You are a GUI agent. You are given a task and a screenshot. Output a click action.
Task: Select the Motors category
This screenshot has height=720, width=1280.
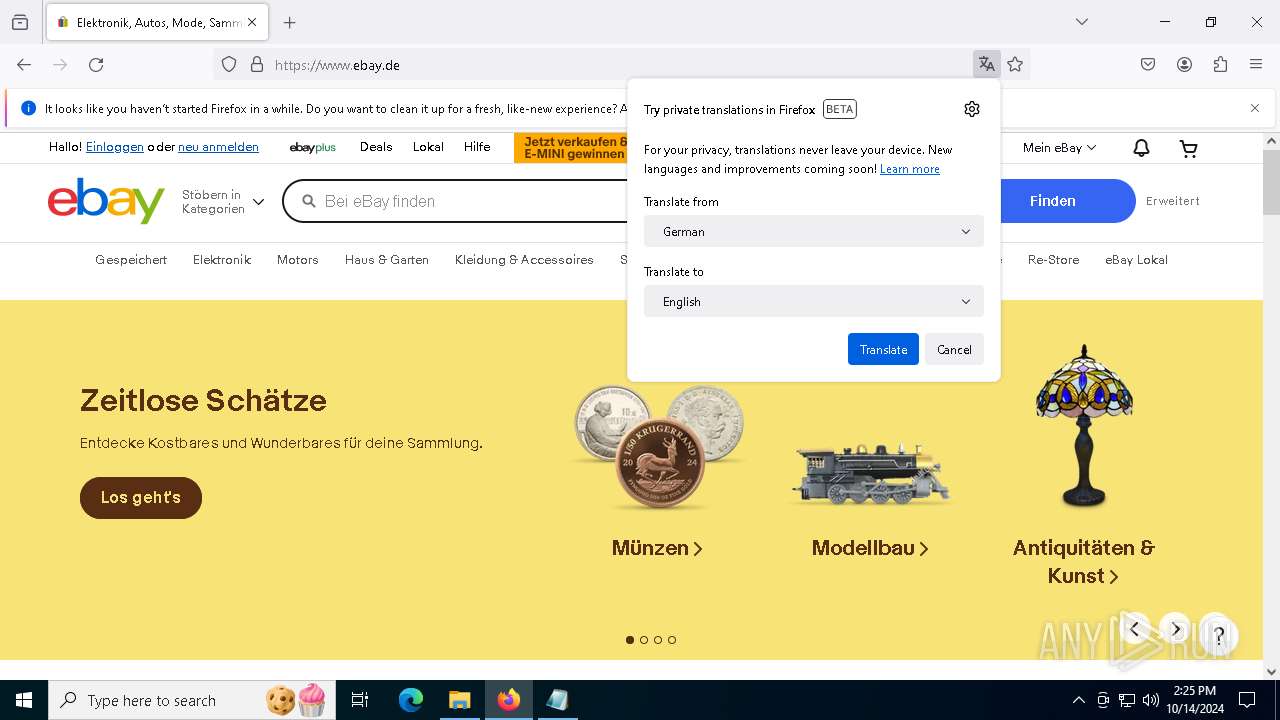coord(298,260)
